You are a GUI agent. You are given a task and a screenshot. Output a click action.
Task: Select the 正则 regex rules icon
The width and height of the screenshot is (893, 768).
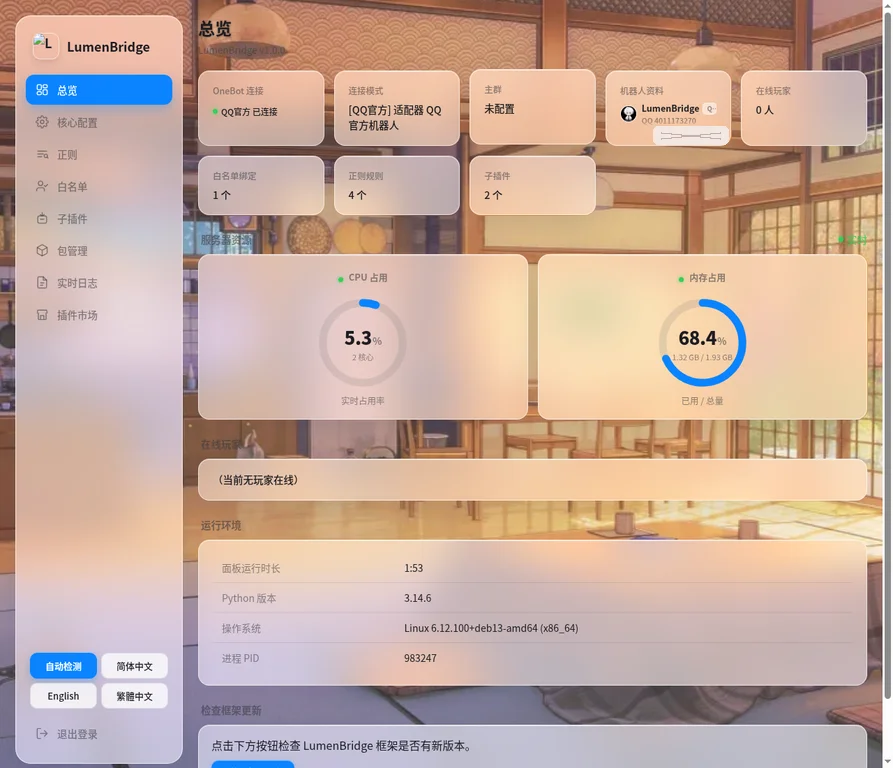click(42, 154)
